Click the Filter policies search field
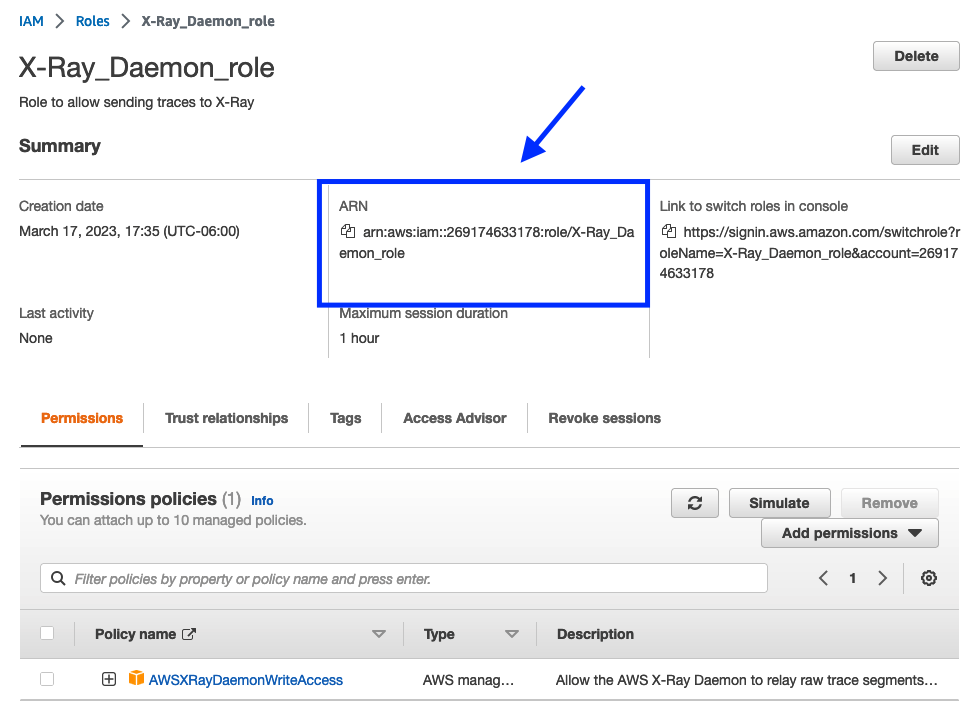Screen dimensions: 972x723 point(404,578)
